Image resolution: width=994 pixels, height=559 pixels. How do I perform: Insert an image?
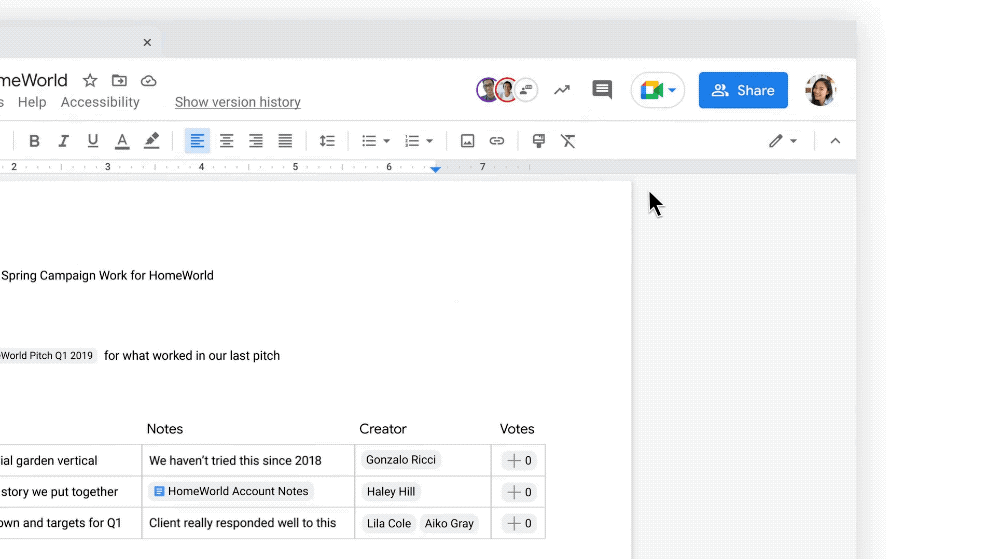[x=467, y=141]
